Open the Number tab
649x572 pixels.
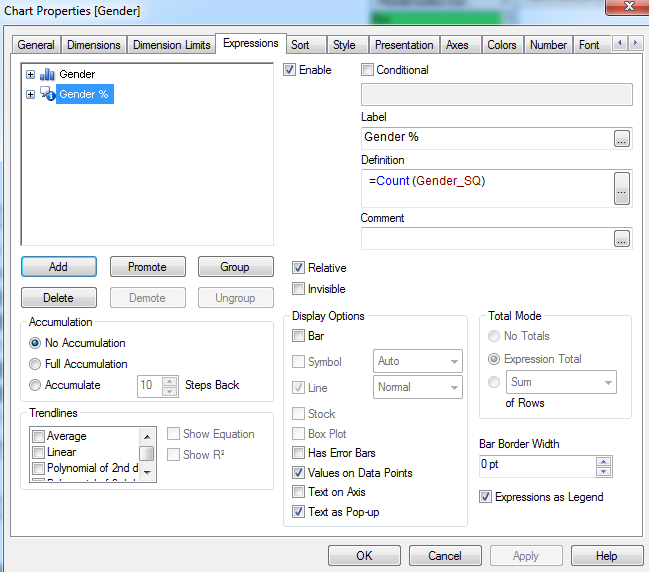click(x=548, y=45)
